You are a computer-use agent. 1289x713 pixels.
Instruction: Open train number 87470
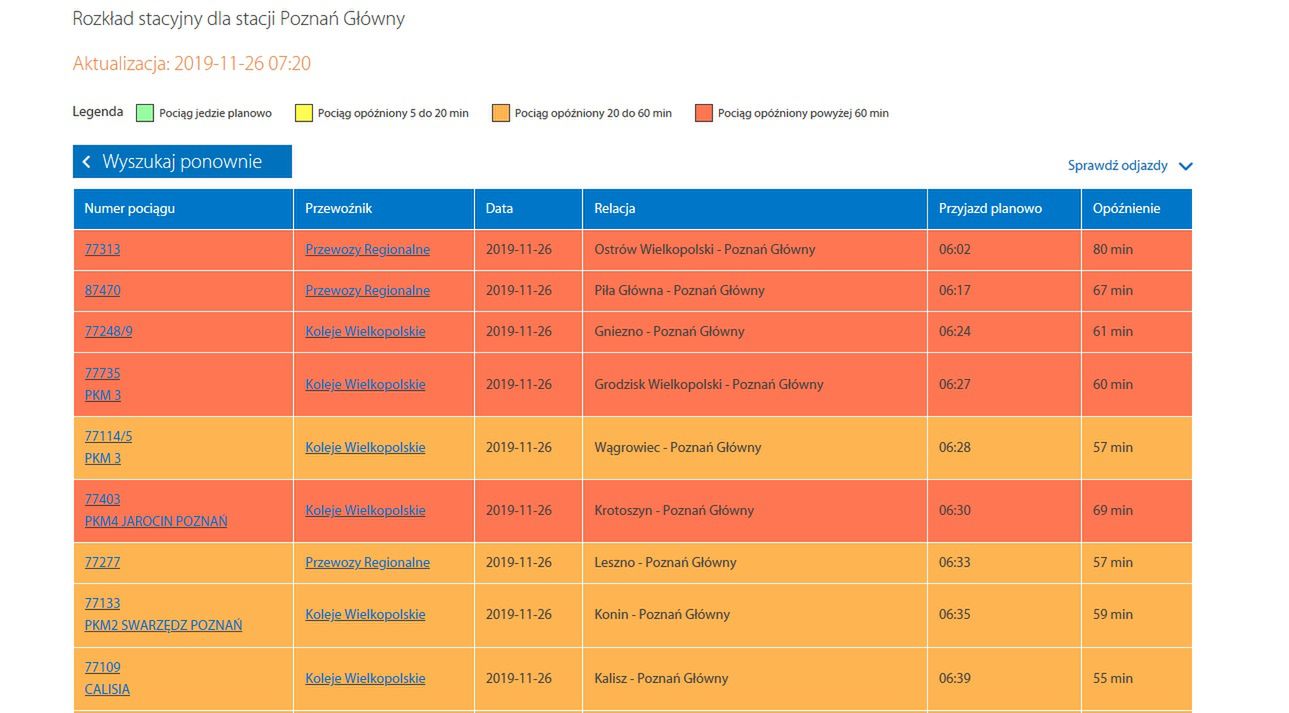point(102,290)
